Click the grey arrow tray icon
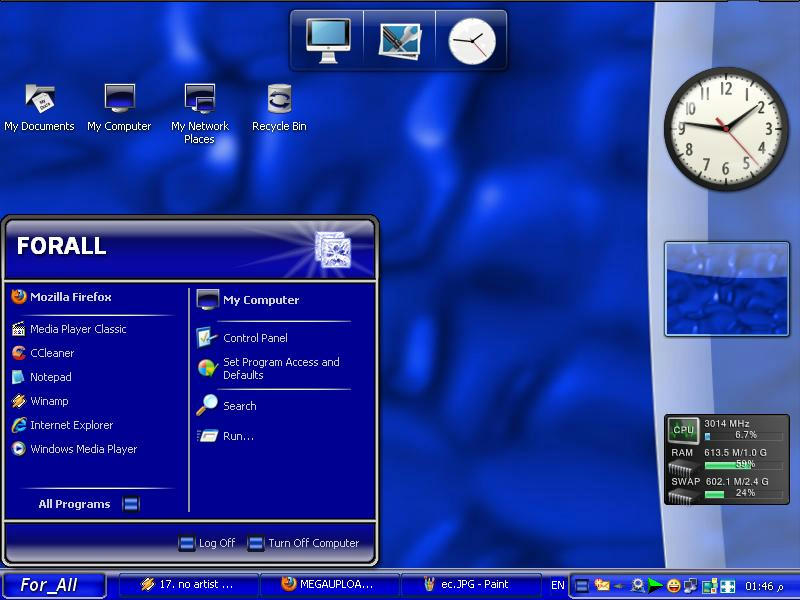800x600 pixels. 619,586
